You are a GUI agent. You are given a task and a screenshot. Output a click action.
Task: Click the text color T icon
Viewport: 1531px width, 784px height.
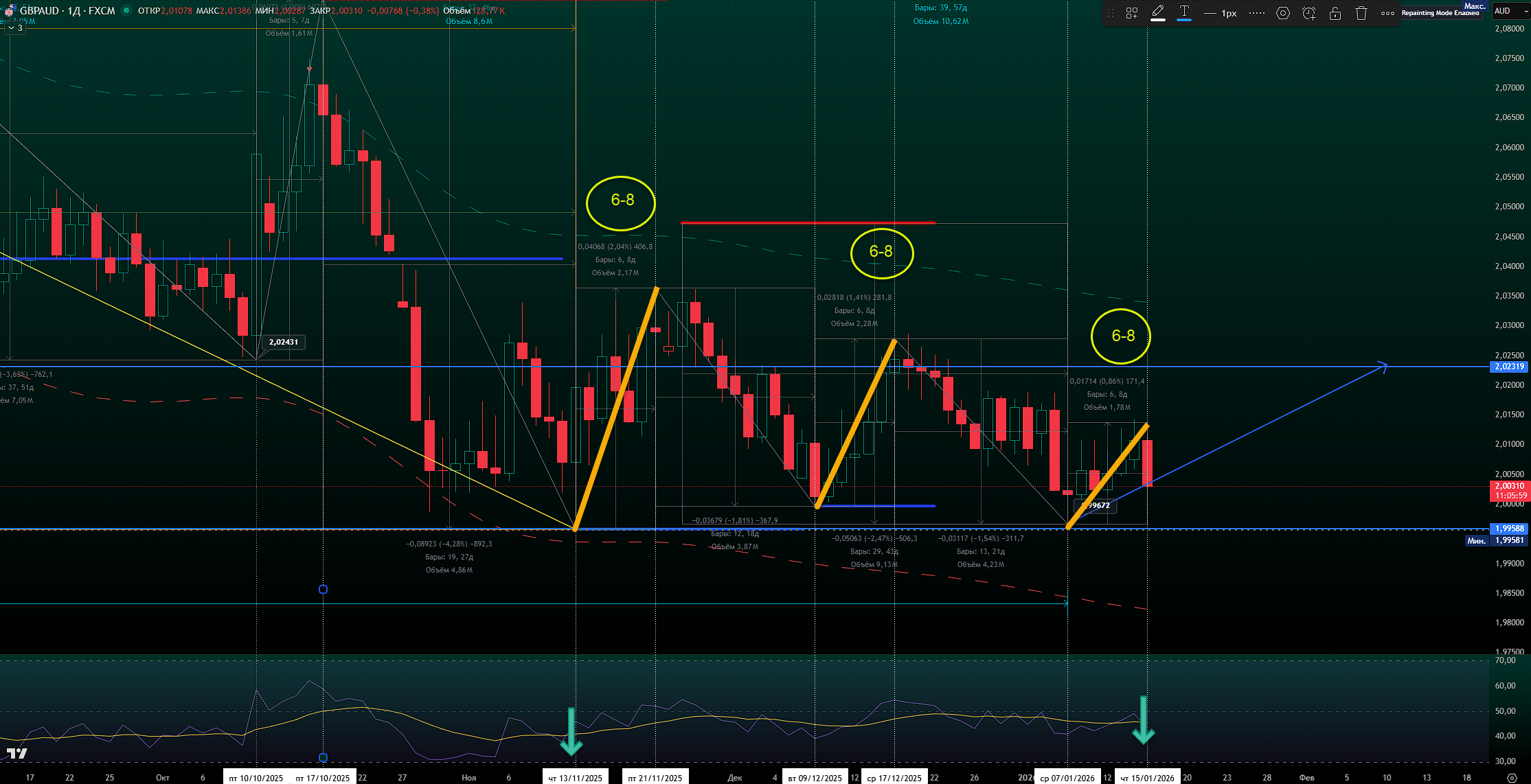tap(1184, 11)
